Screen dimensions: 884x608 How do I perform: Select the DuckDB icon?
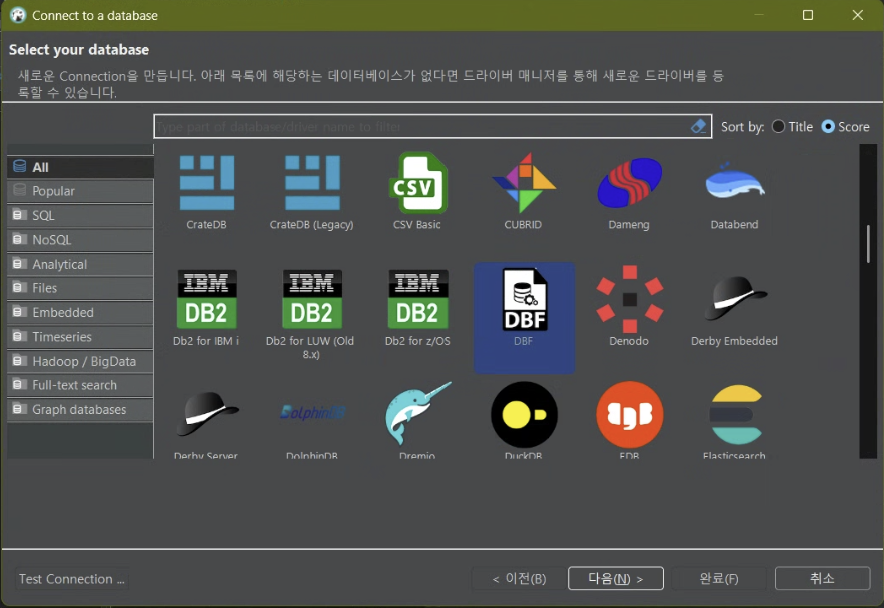[x=524, y=415]
